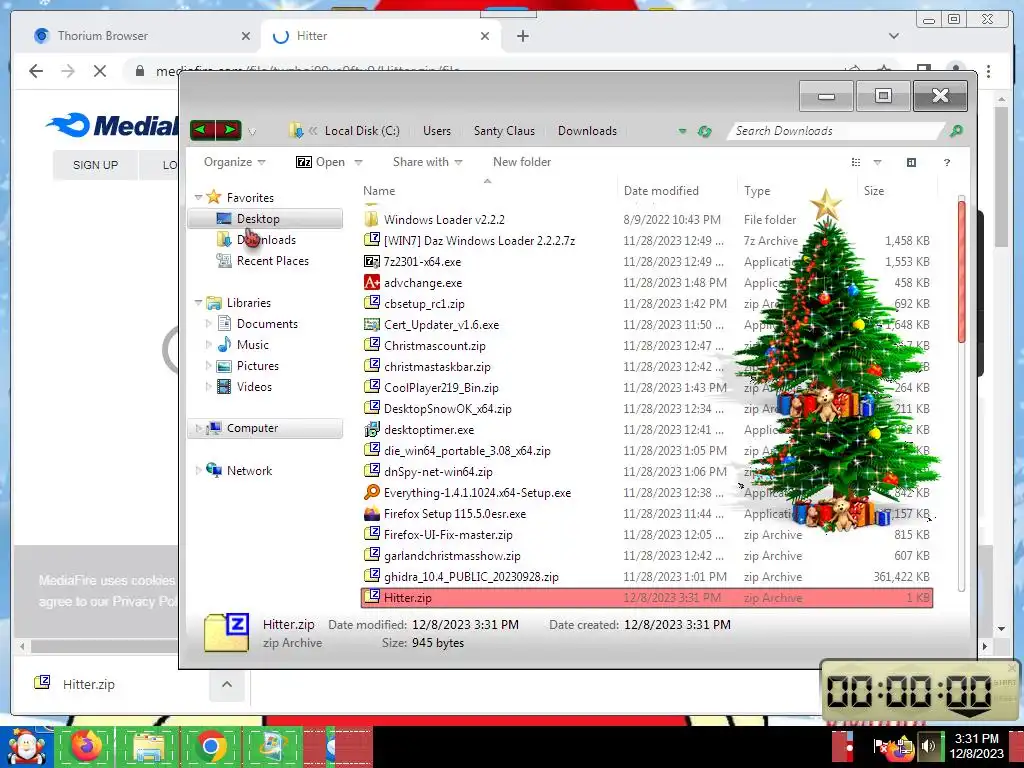Screen dimensions: 1024x768
Task: Select ghidra_10.4_PUBLIC_20230928.zip file
Action: [471, 577]
